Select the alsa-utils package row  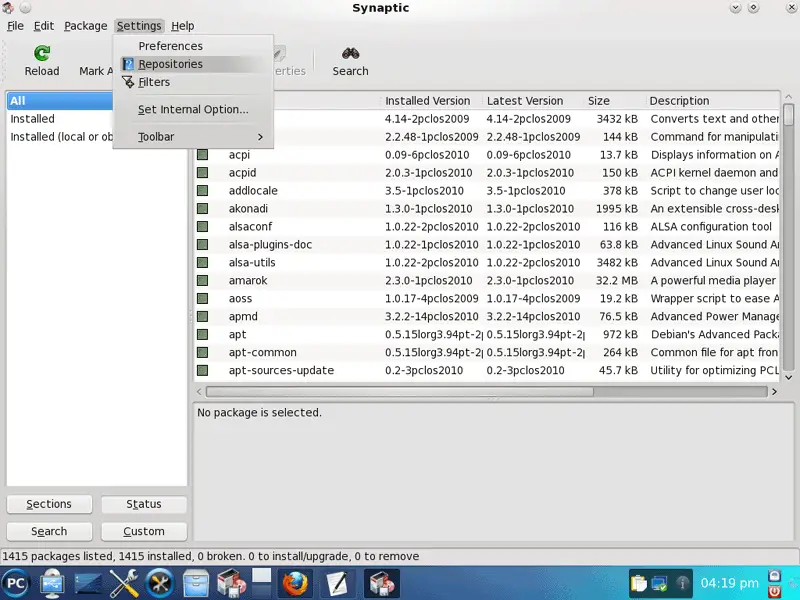coord(487,263)
